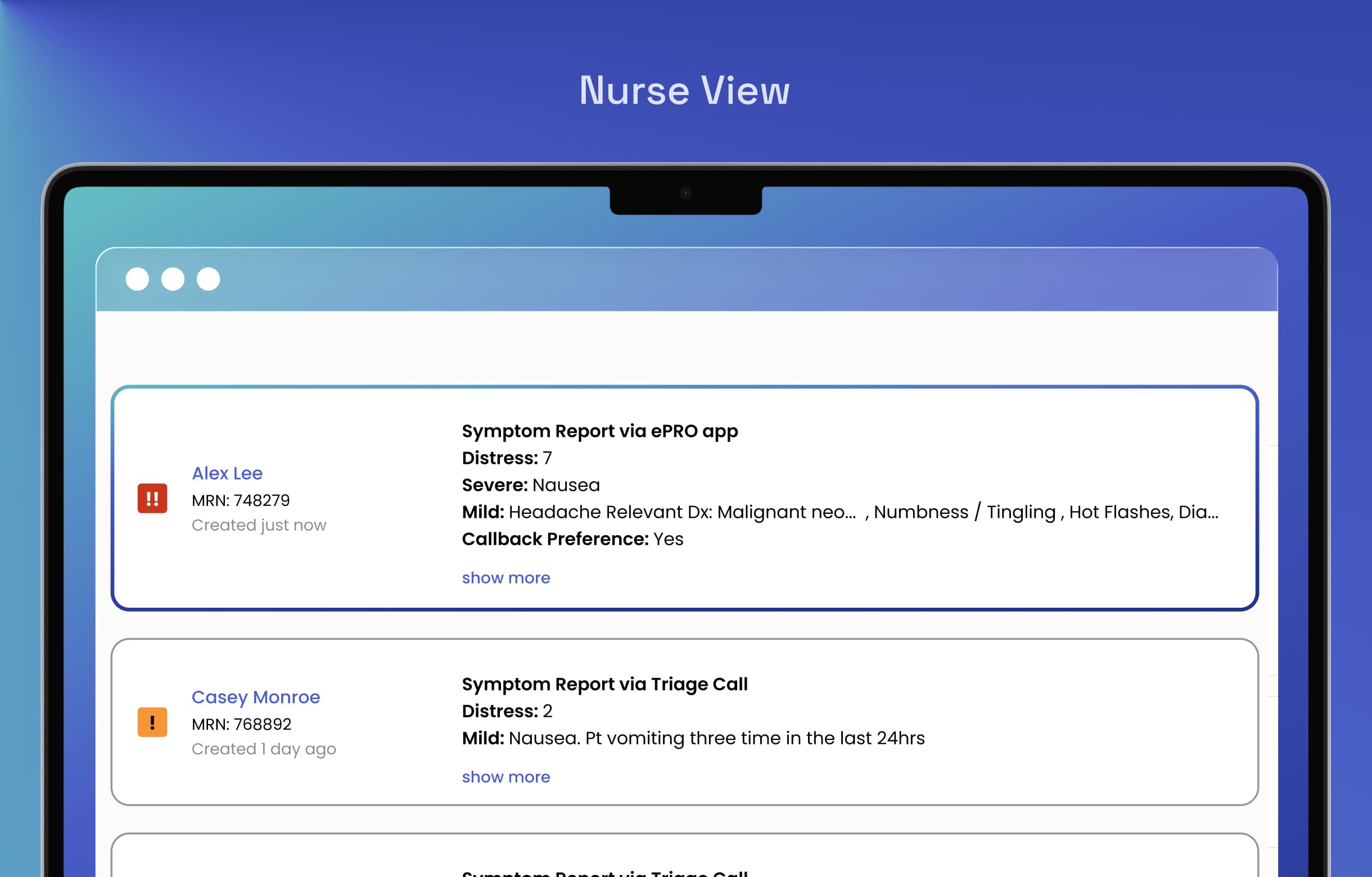Click the orange single-exclamation priority icon

(152, 722)
